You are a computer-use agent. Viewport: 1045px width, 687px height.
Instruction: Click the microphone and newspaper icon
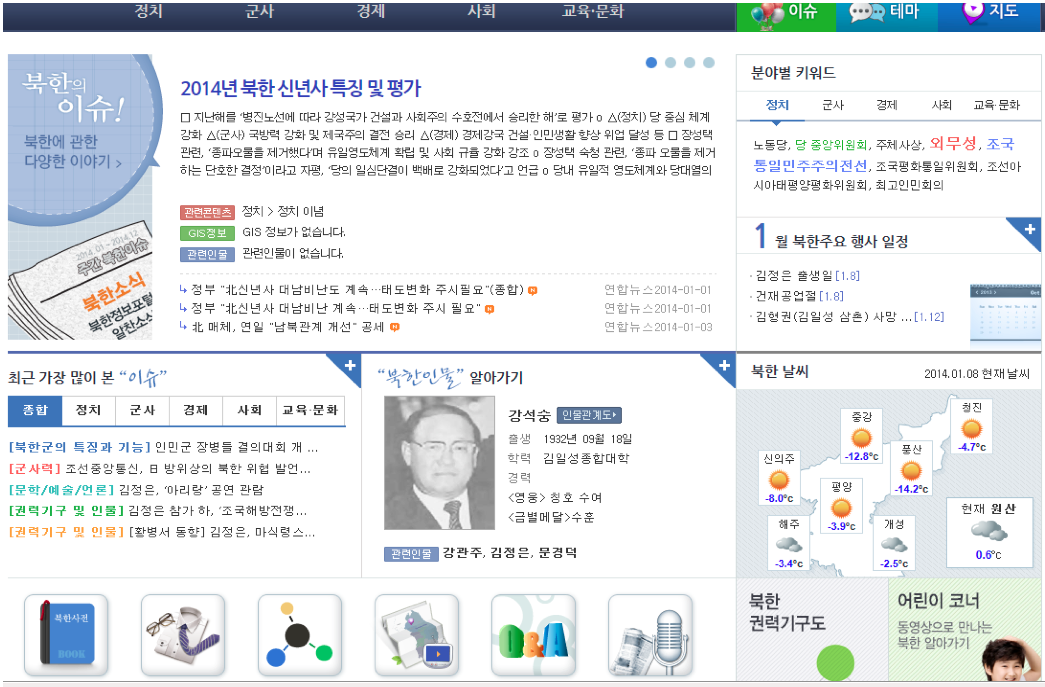650,635
